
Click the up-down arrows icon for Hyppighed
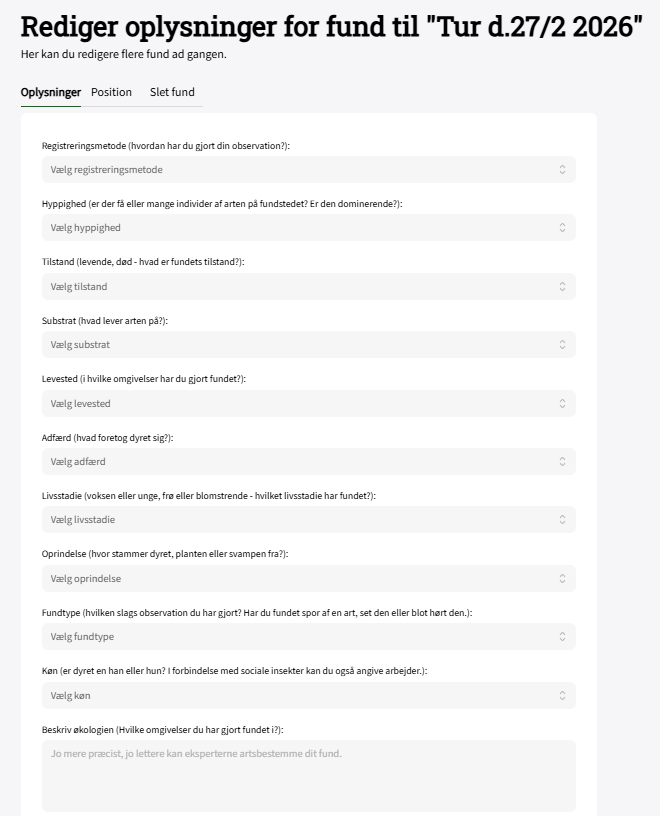[562, 228]
